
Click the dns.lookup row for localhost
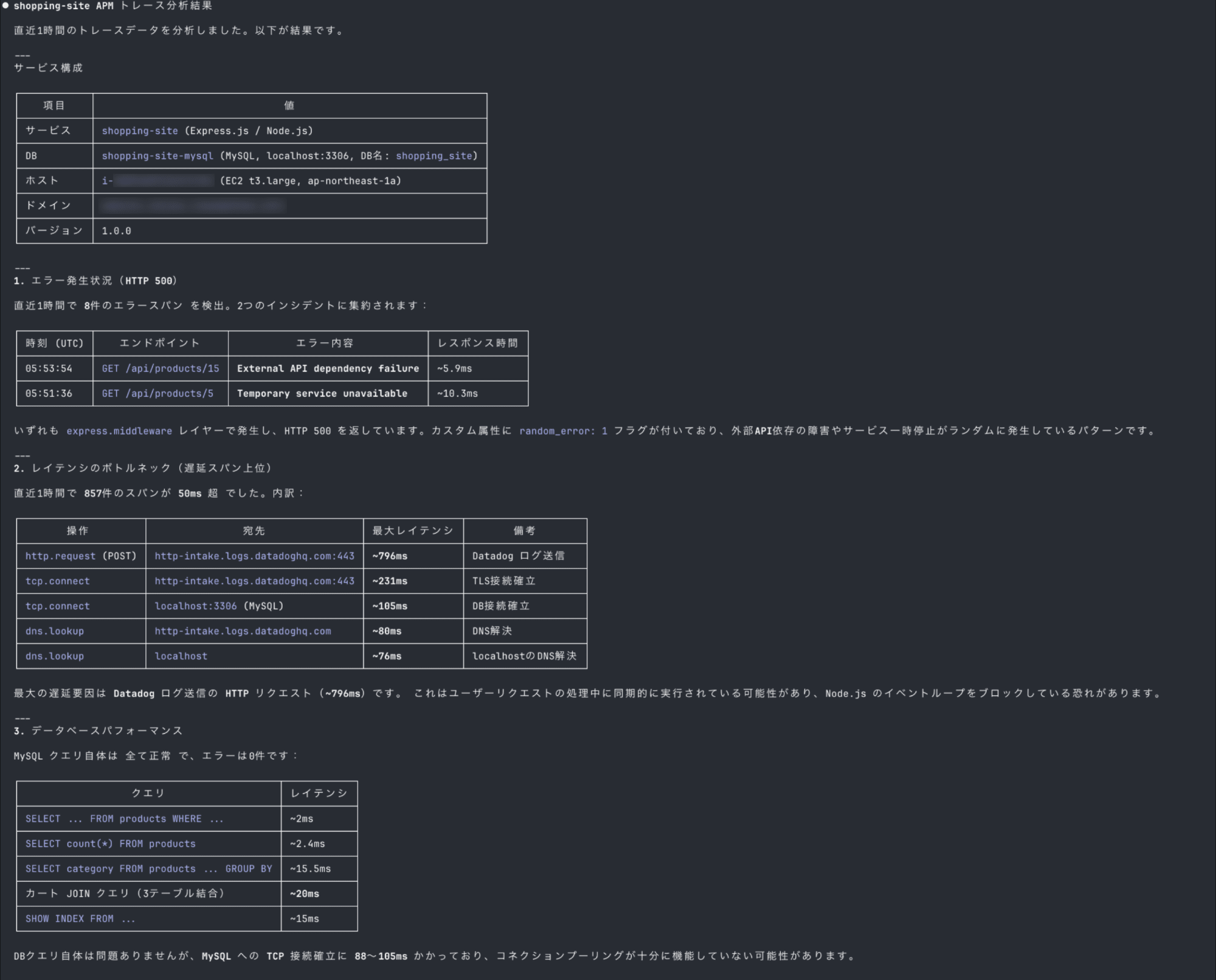55,656
